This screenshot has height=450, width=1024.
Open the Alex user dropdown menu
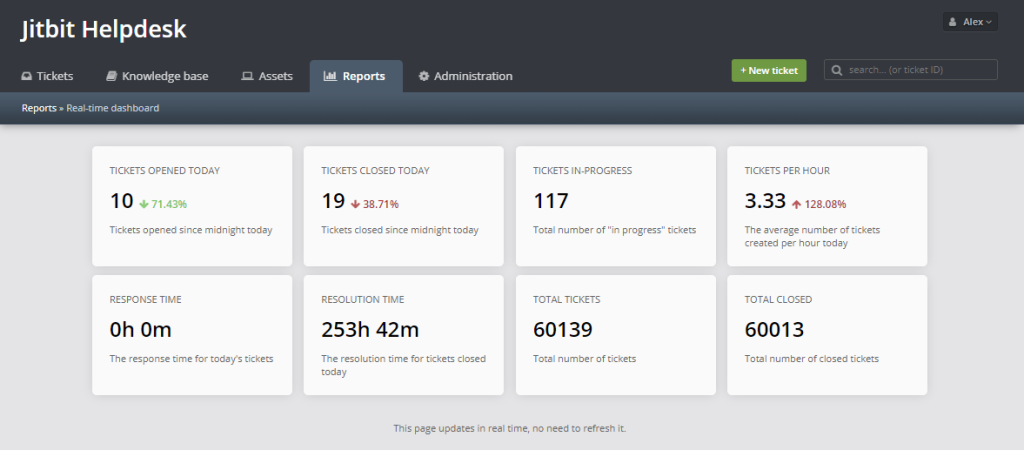point(970,22)
